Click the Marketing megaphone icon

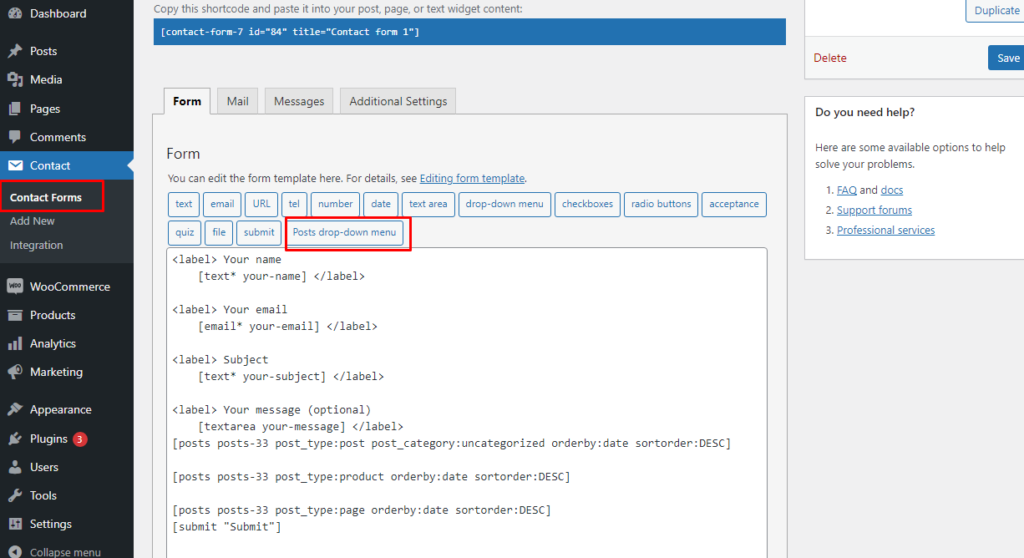click(15, 372)
